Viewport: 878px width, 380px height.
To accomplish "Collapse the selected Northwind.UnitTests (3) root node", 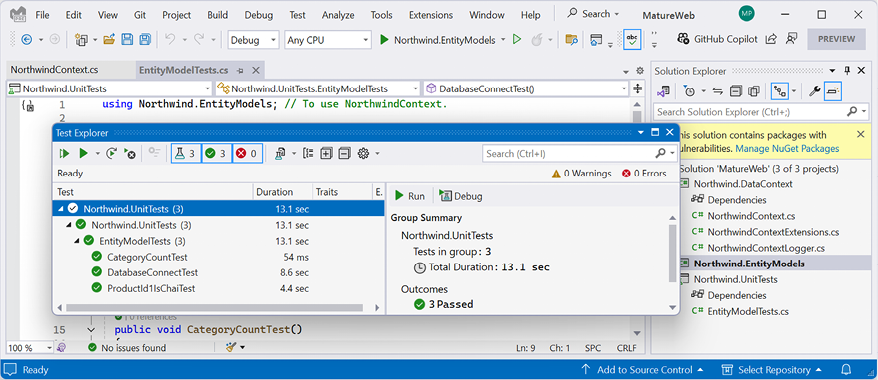I will tap(60, 209).
